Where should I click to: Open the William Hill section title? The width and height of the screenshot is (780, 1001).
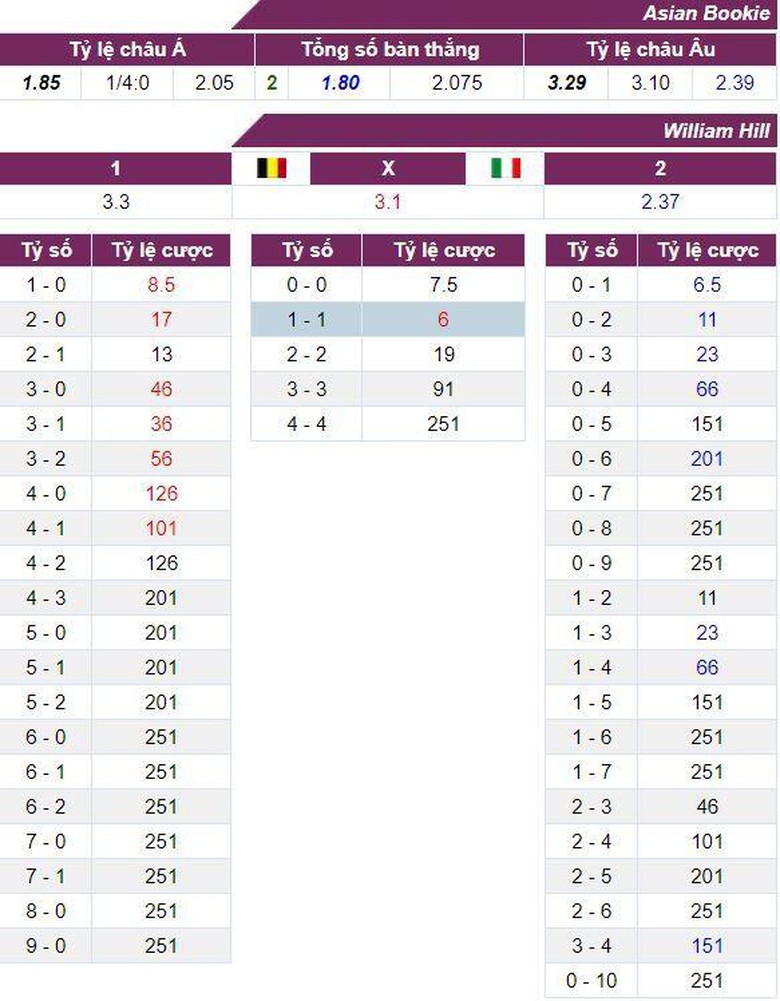click(716, 132)
